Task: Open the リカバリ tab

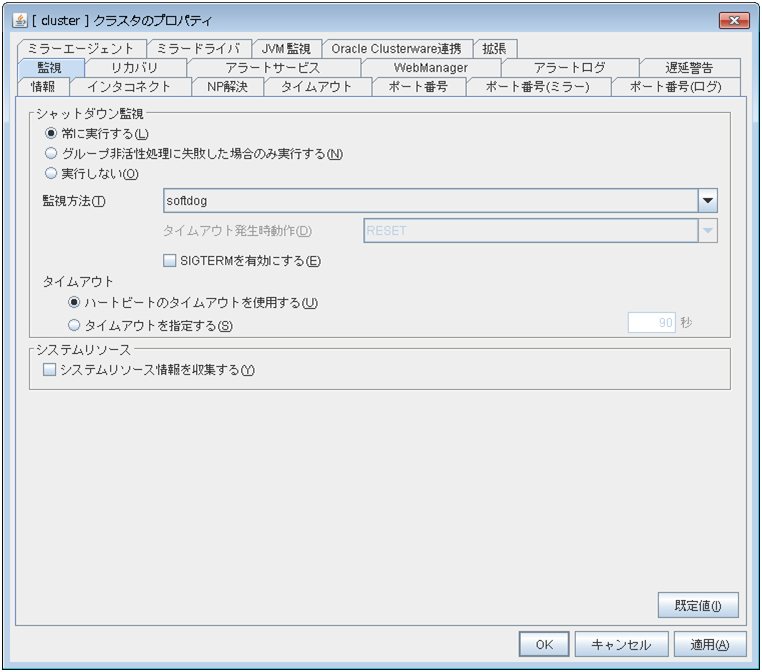Action: click(135, 68)
